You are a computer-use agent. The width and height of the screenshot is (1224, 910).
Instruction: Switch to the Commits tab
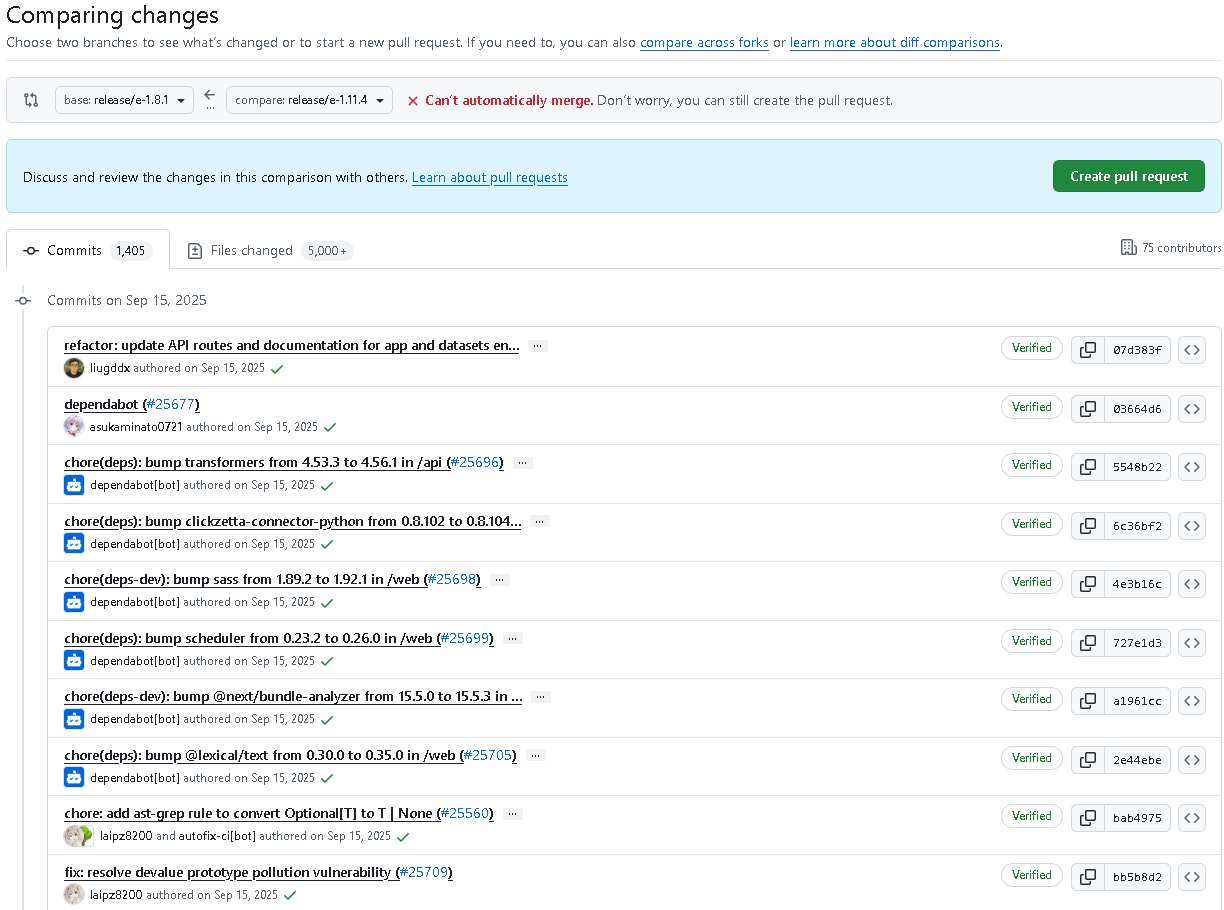point(88,250)
